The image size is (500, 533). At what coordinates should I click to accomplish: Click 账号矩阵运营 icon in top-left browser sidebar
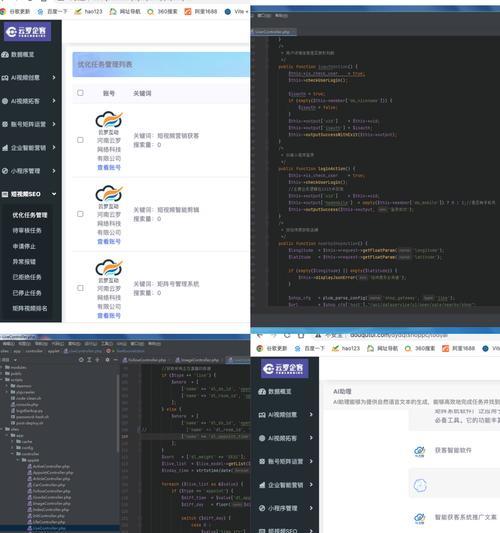click(x=5, y=124)
